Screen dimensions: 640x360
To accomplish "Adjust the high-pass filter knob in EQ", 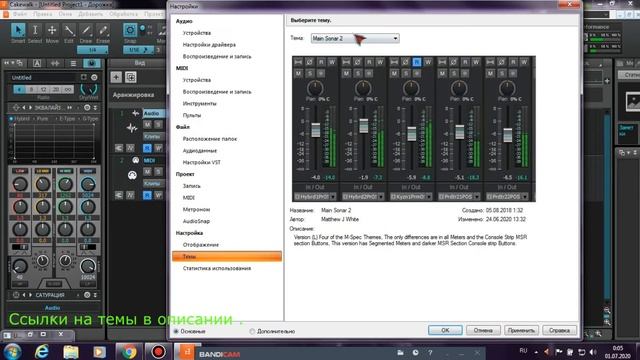I will (19, 267).
